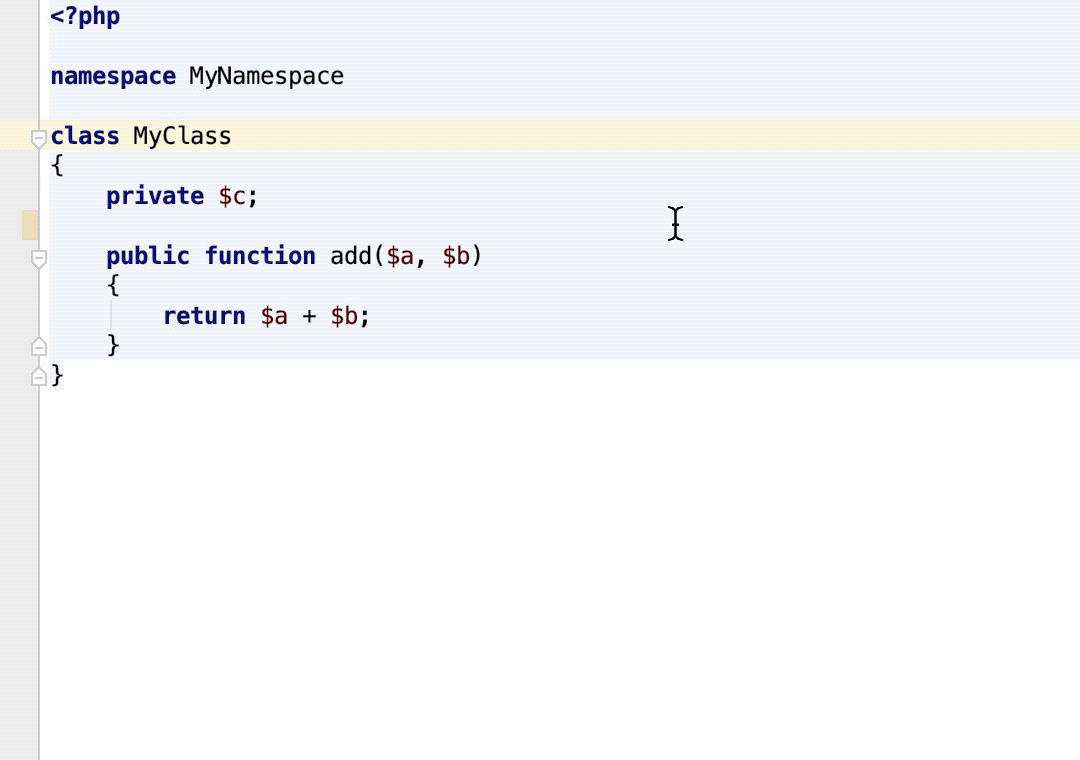
Task: Click the return keyword
Action: tap(204, 316)
